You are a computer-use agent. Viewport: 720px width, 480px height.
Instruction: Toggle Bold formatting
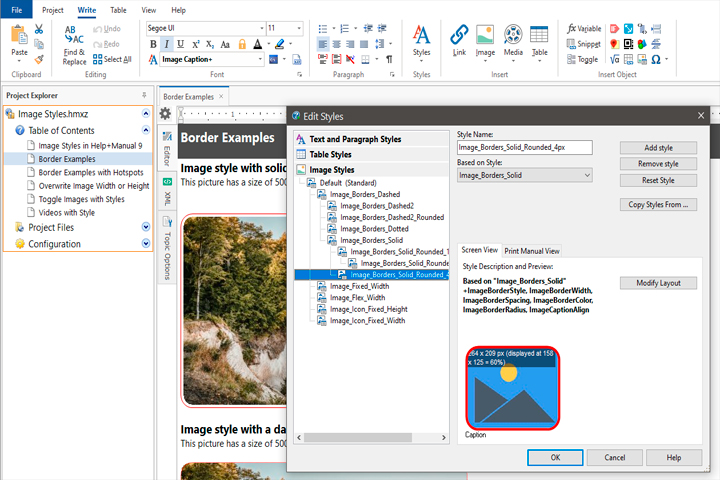click(x=153, y=44)
